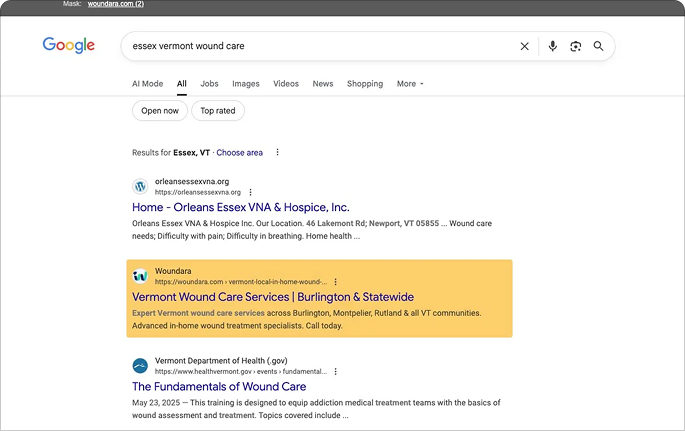Image resolution: width=685 pixels, height=431 pixels.
Task: Open options menu next to Choose area
Action: pyautogui.click(x=277, y=152)
